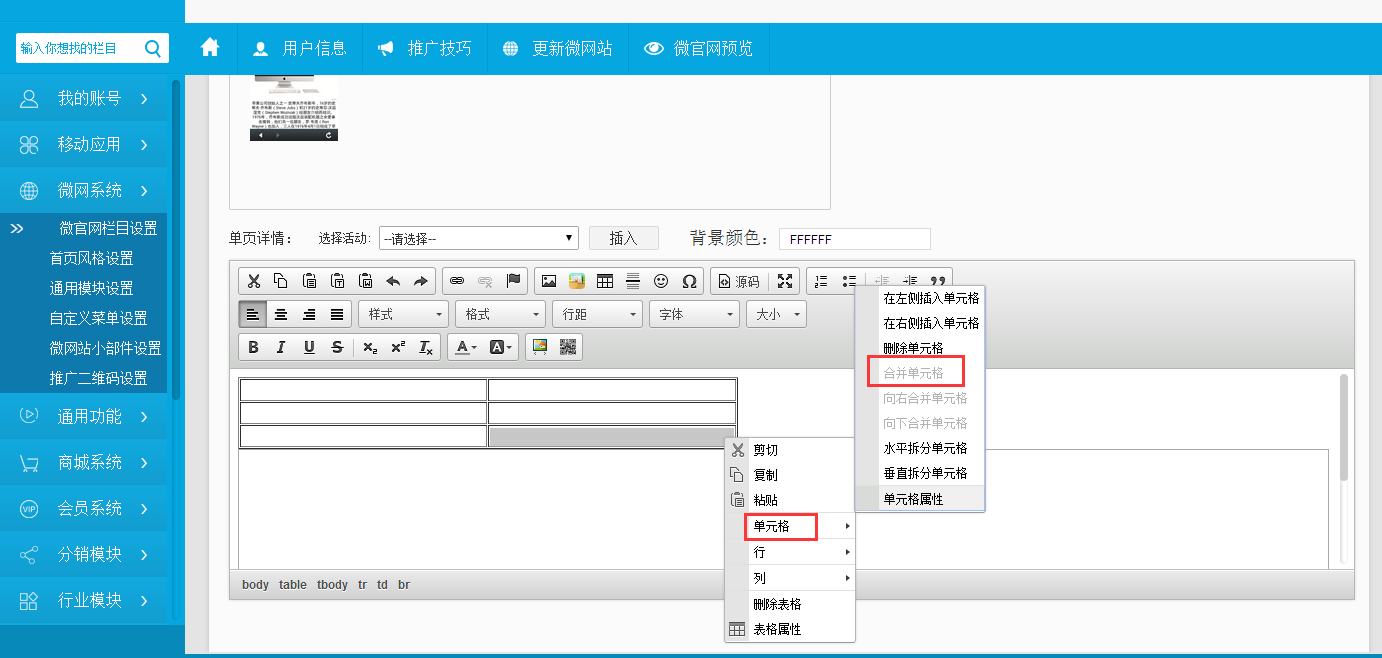Image resolution: width=1382 pixels, height=658 pixels.
Task: Open the 请选择 activity dropdown
Action: tap(478, 238)
